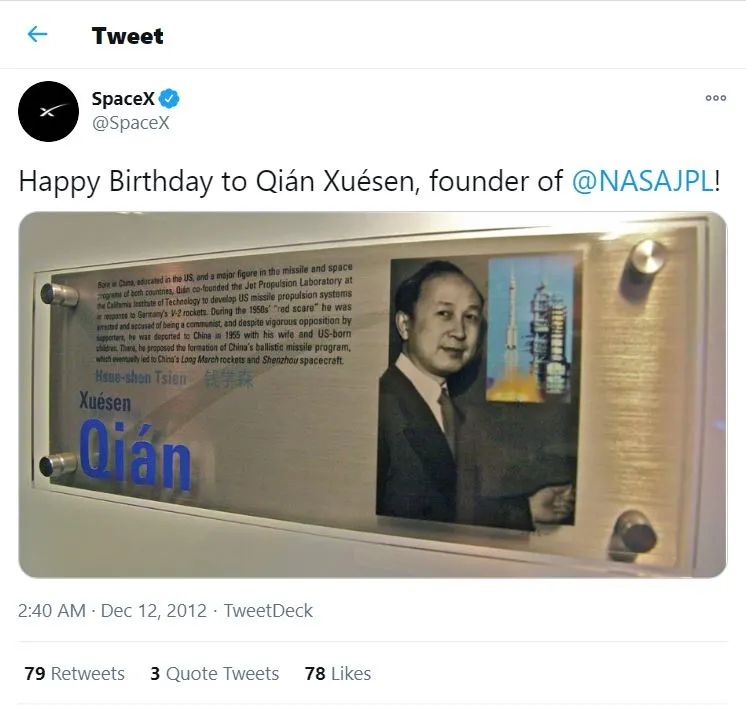Open the tweet timestamp 2:40 AM link
746x708 pixels.
(52, 610)
